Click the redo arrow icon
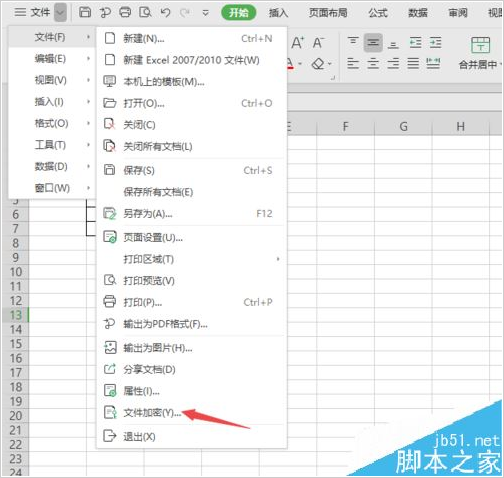The width and height of the screenshot is (504, 478). [185, 13]
